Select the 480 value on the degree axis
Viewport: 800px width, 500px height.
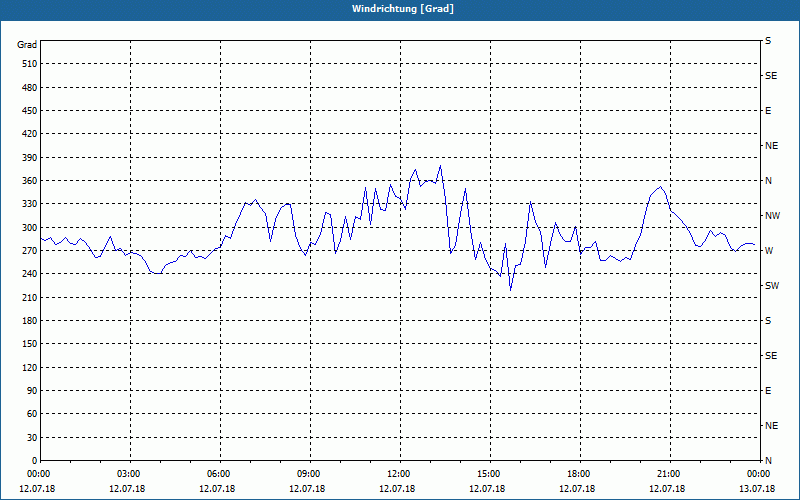pos(30,87)
